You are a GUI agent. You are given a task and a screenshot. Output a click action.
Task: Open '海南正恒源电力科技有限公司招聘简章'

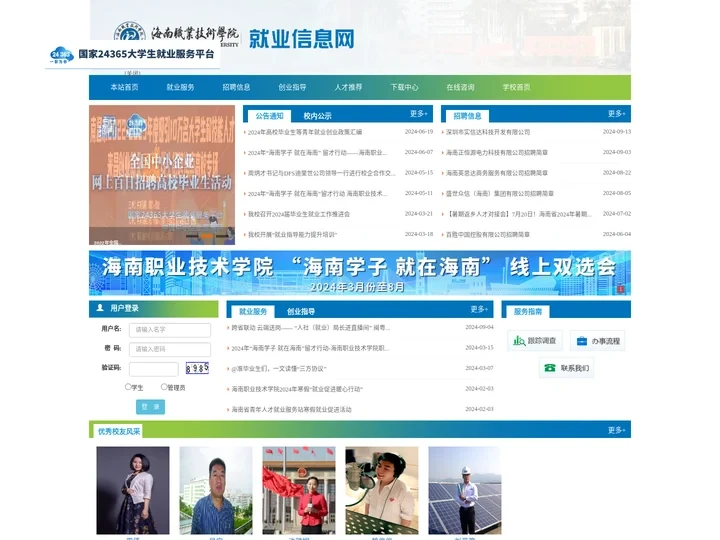pyautogui.click(x=497, y=152)
